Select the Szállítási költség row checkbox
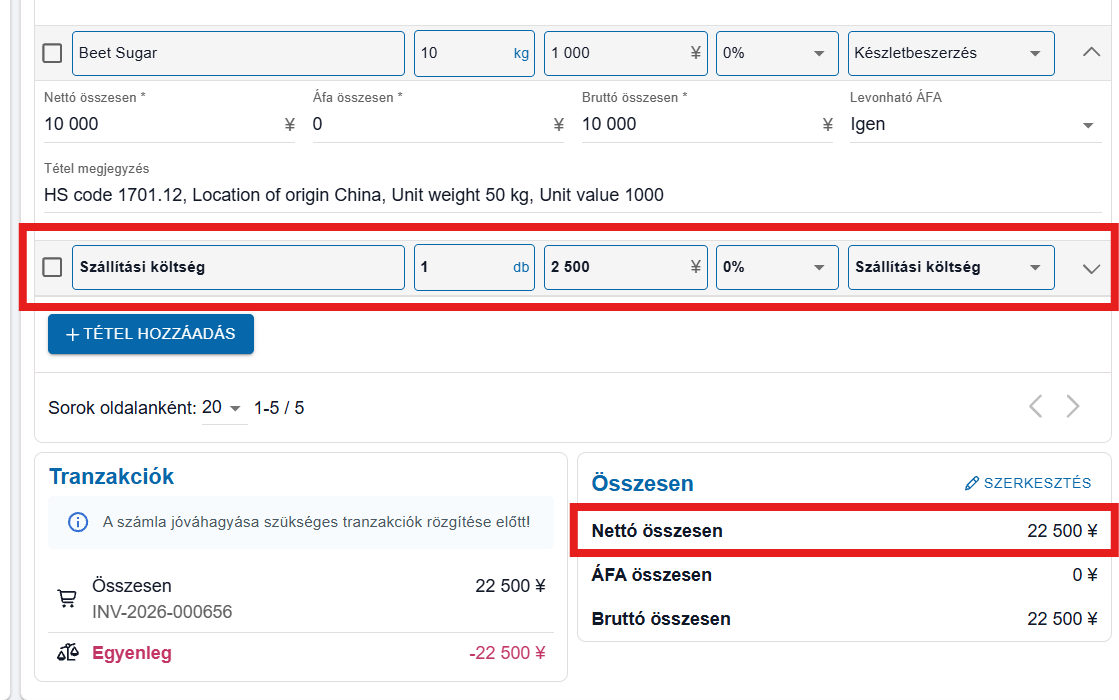 [x=52, y=268]
